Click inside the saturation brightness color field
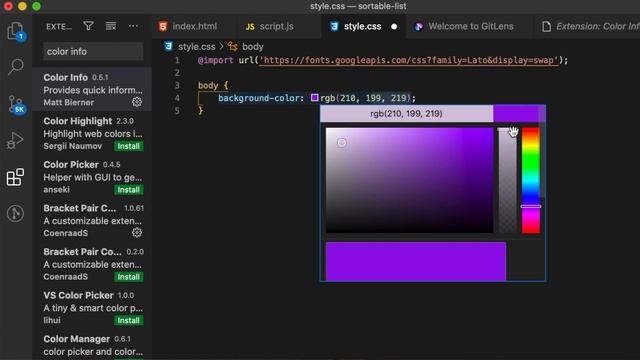The image size is (640, 360). 409,180
